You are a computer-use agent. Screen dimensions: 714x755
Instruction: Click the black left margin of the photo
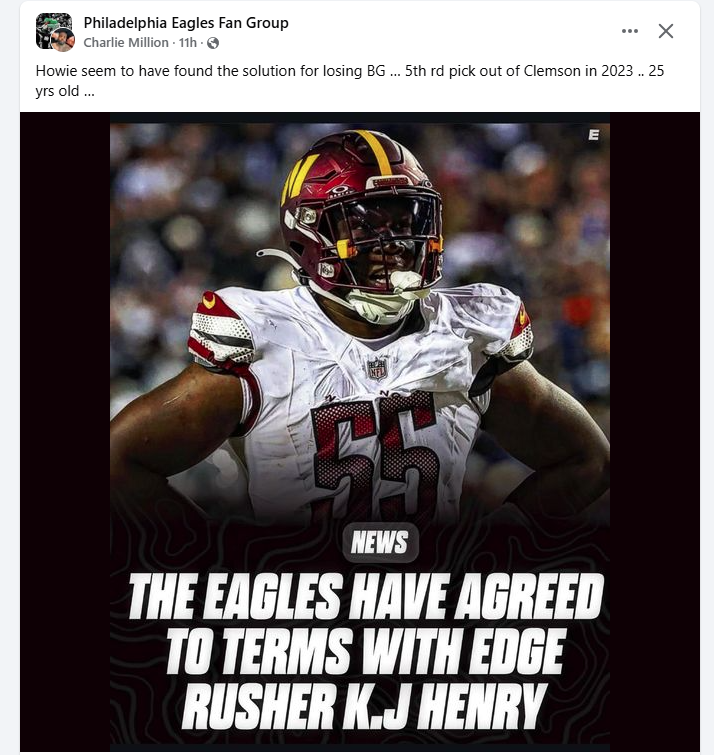(65, 431)
